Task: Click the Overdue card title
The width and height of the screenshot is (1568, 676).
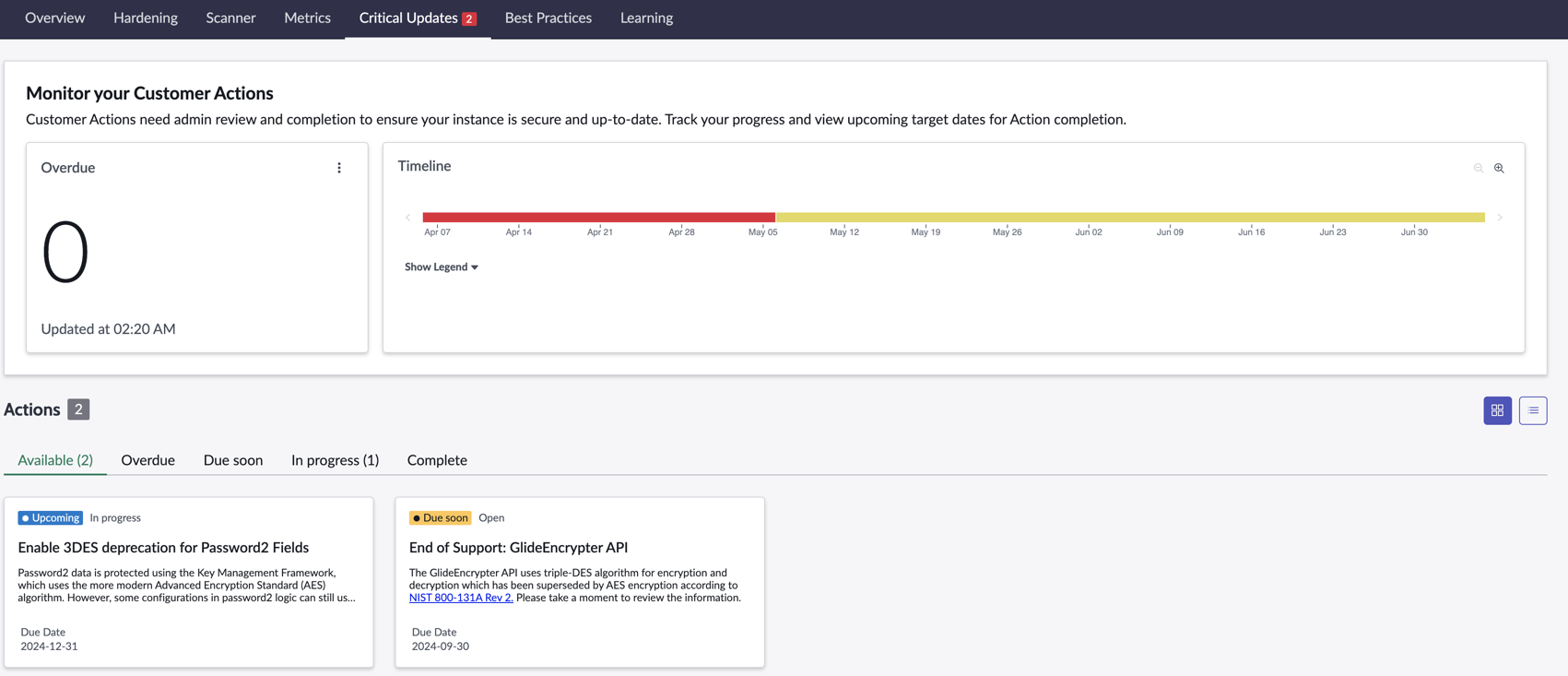Action: [x=68, y=168]
